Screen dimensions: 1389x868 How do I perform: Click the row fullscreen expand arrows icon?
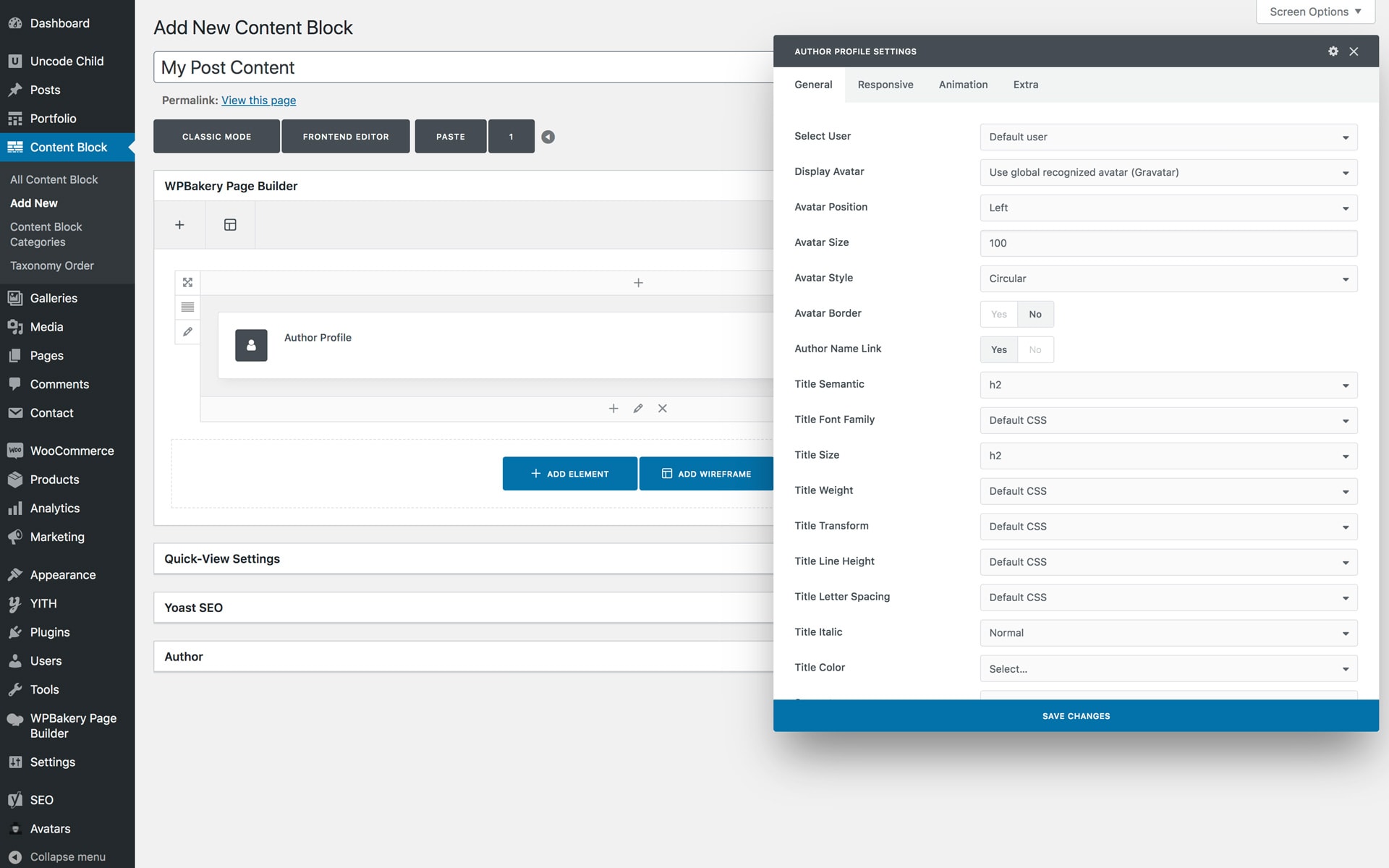coord(187,282)
